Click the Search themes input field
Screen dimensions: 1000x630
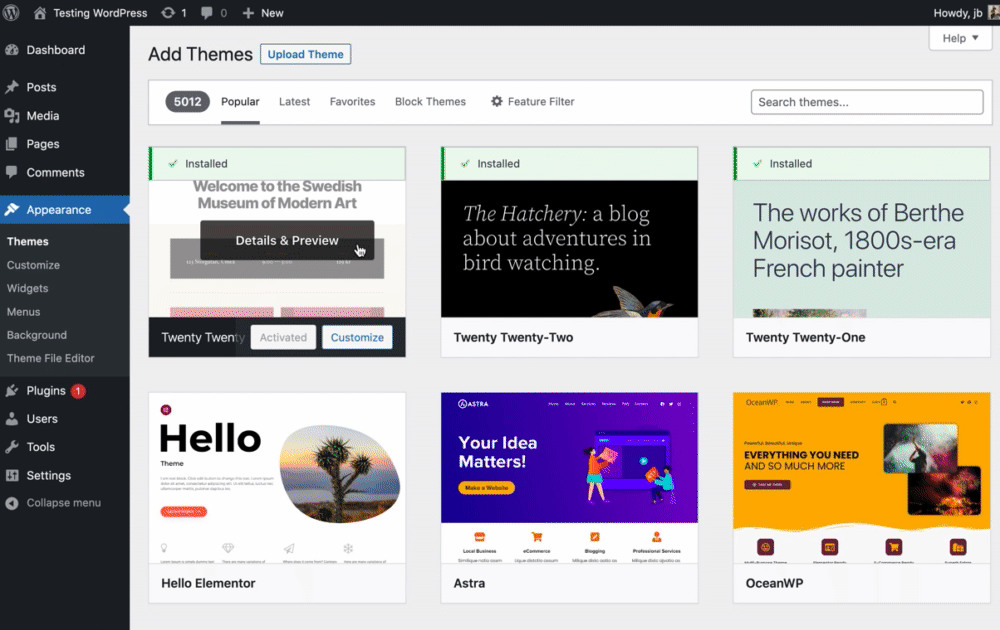(x=866, y=101)
